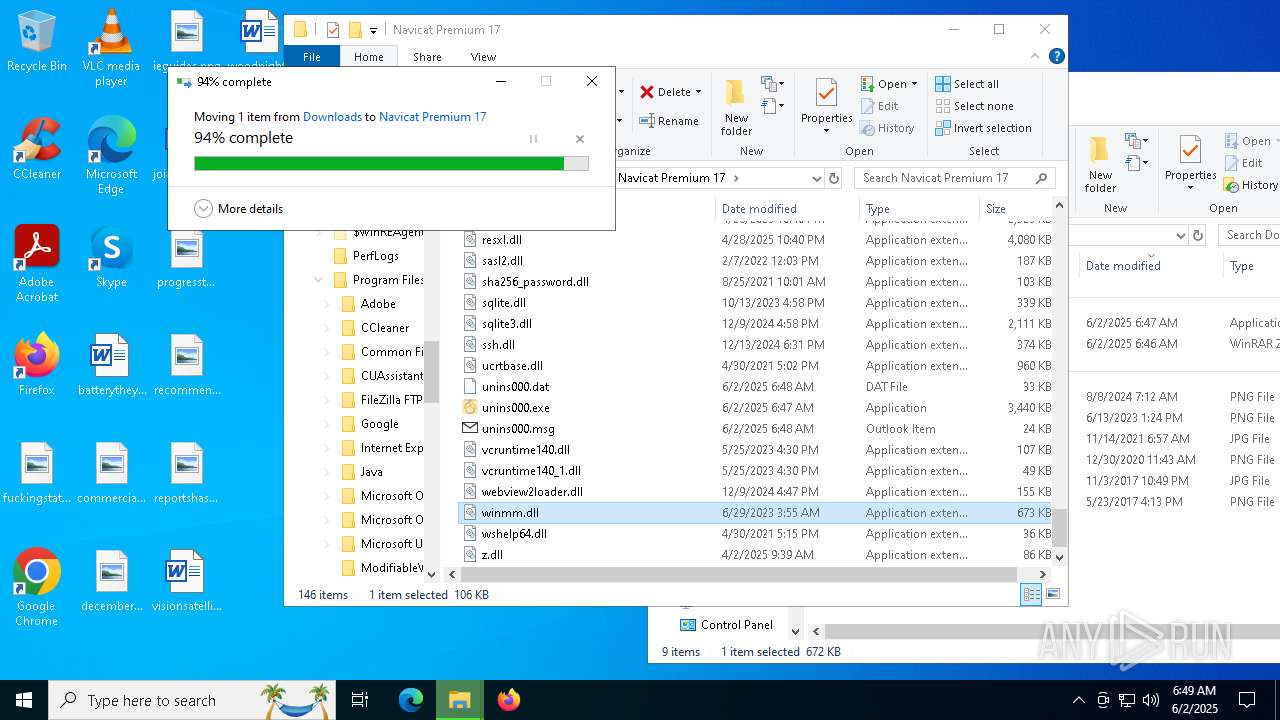Switch to large icons view layout

coord(1052,594)
